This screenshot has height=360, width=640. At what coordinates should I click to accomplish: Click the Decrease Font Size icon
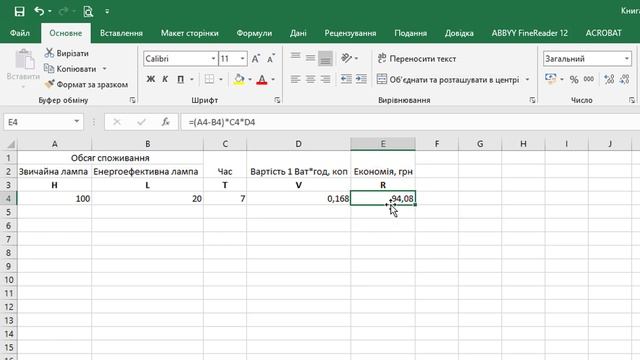(x=271, y=59)
